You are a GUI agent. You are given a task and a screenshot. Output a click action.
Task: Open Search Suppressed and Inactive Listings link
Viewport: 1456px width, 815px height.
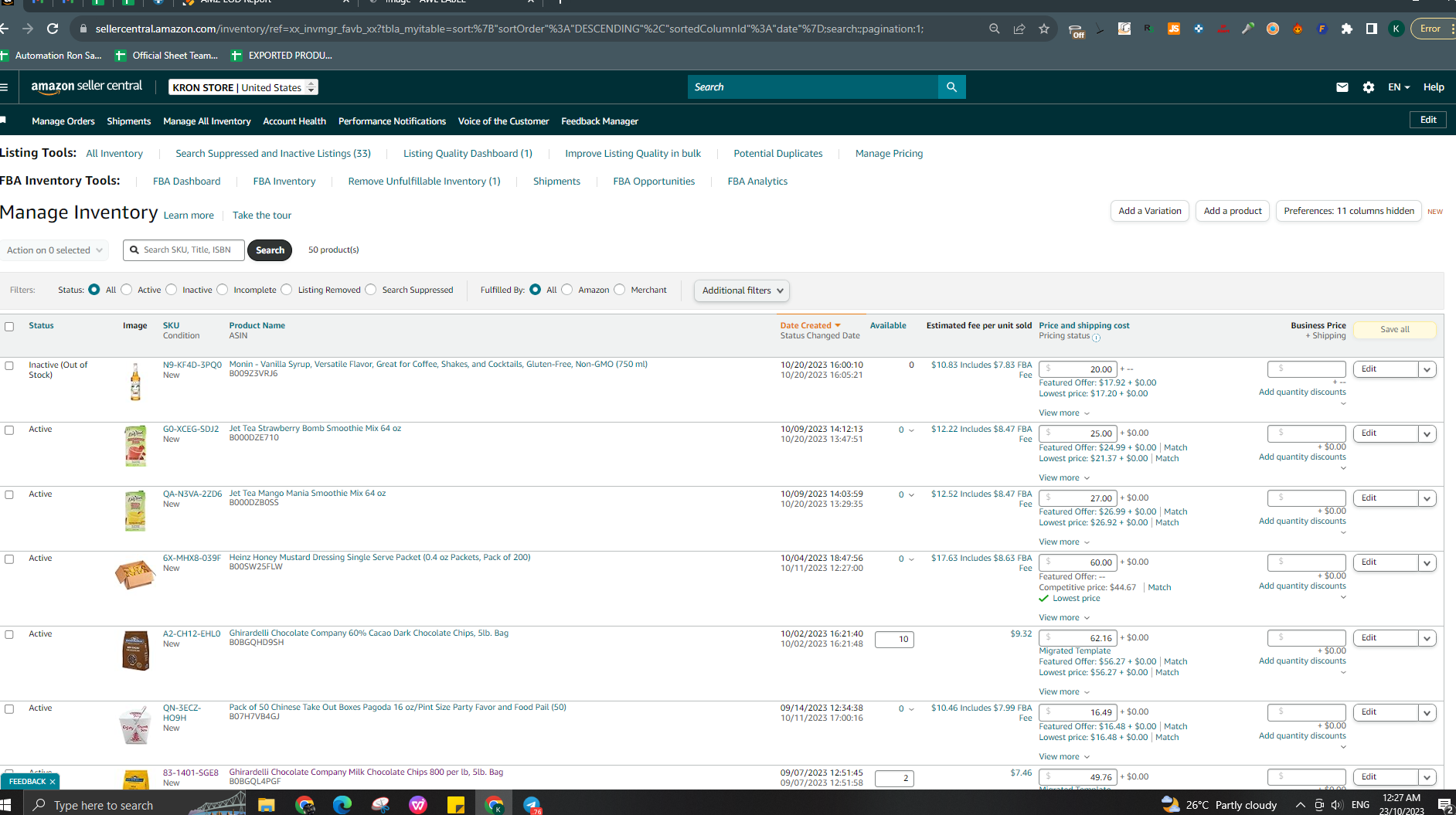[x=273, y=154]
